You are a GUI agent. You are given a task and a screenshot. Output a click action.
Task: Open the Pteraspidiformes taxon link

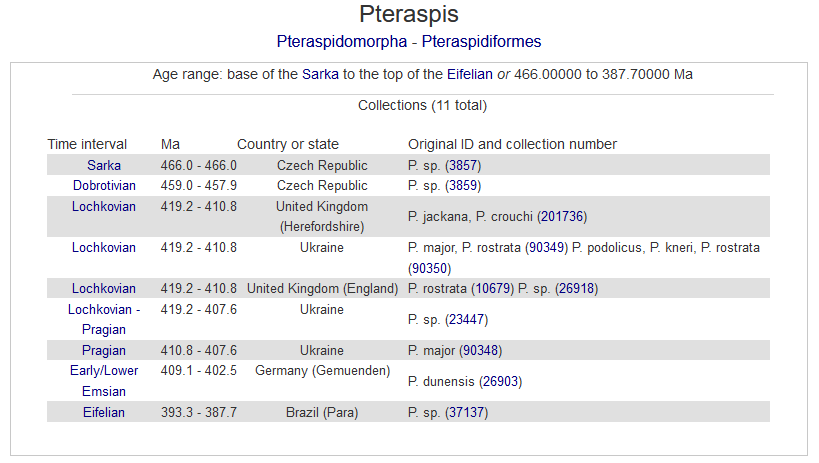pos(482,42)
